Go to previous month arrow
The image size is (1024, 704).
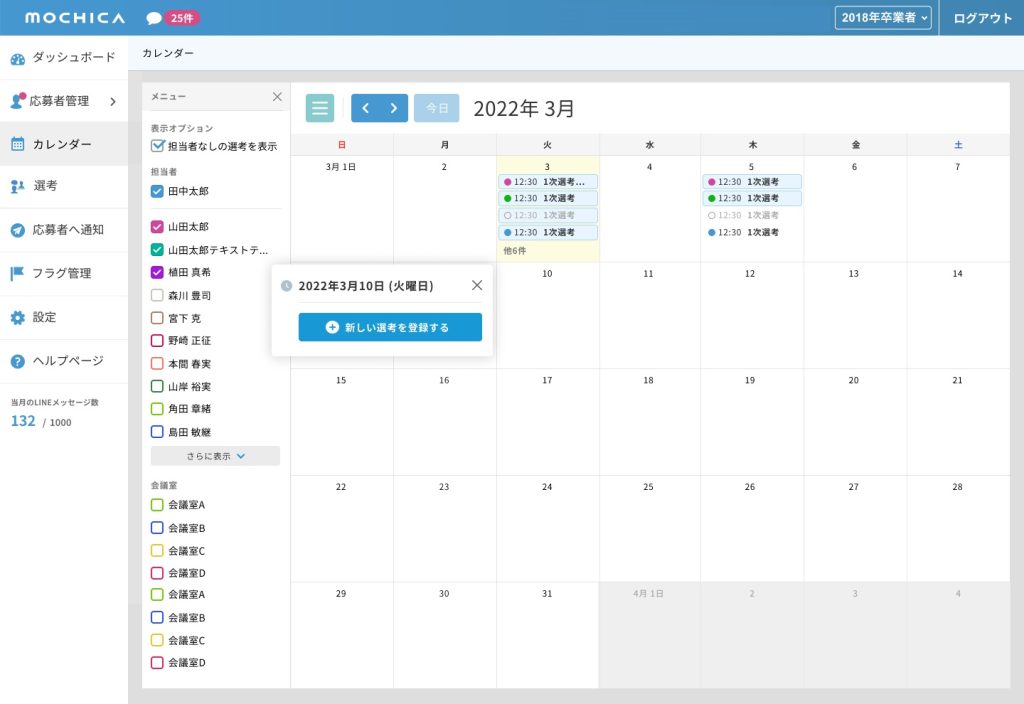[366, 108]
